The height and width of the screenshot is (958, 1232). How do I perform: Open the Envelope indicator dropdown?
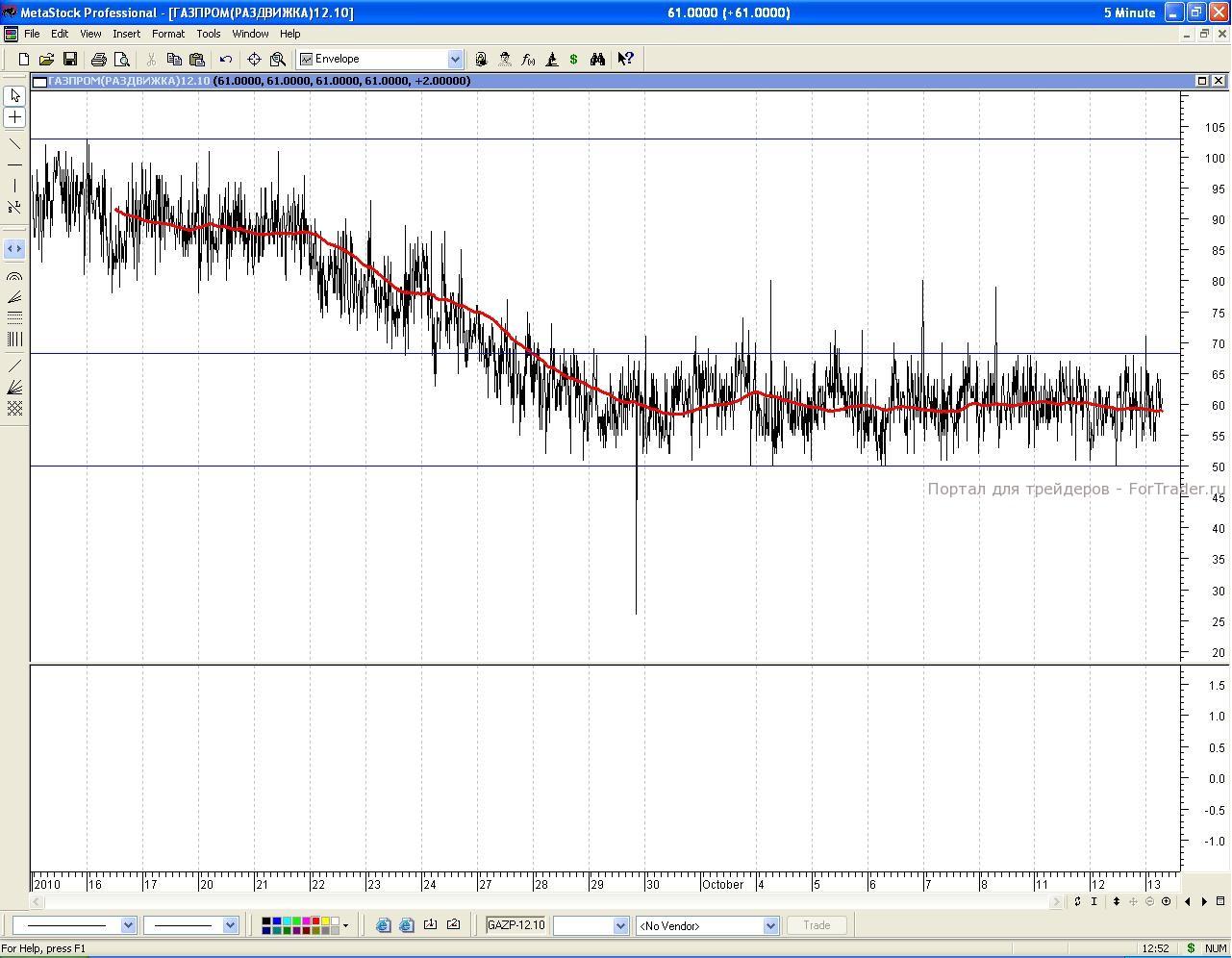pos(455,59)
